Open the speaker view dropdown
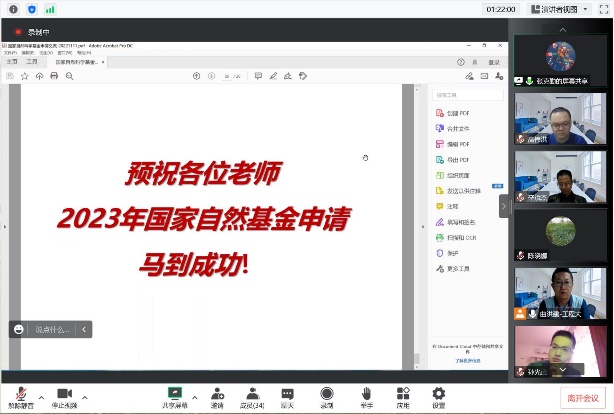 coord(577,9)
